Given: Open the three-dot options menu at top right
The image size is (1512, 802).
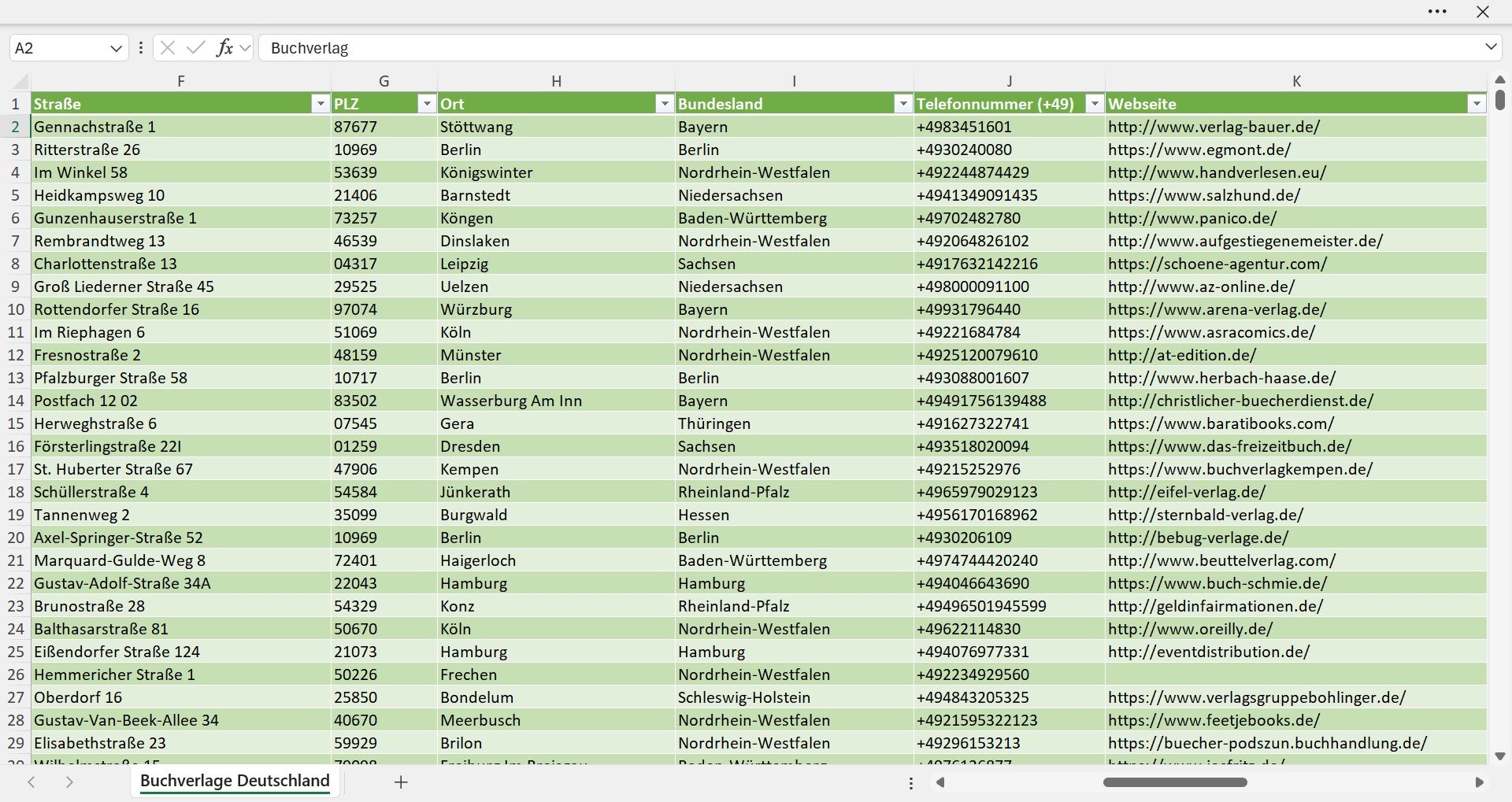Looking at the screenshot, I should [1437, 12].
